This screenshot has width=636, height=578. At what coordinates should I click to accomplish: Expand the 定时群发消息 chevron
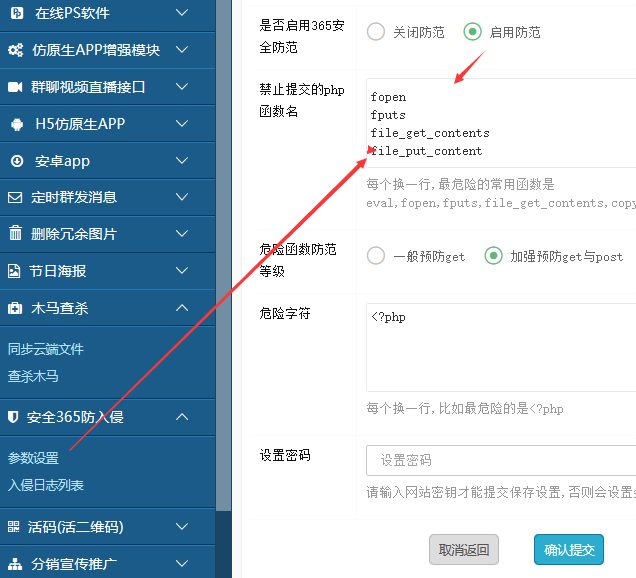click(182, 197)
